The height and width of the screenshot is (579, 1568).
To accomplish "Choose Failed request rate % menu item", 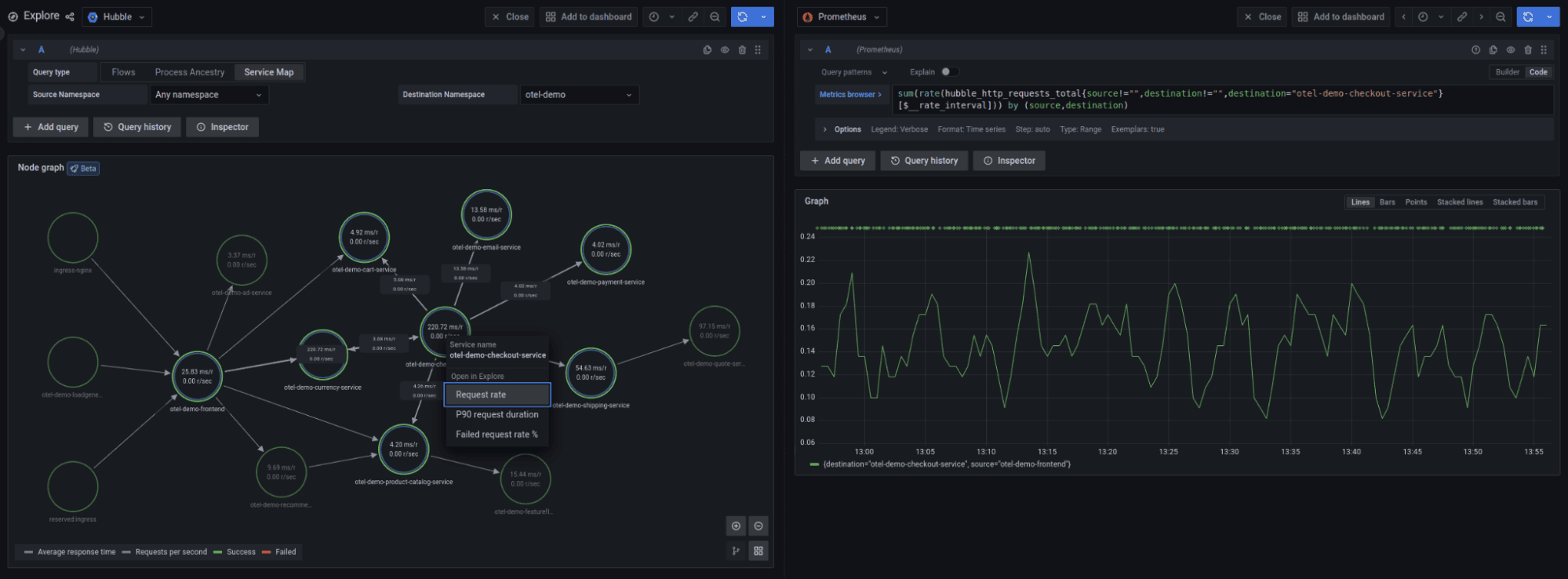I will [497, 434].
